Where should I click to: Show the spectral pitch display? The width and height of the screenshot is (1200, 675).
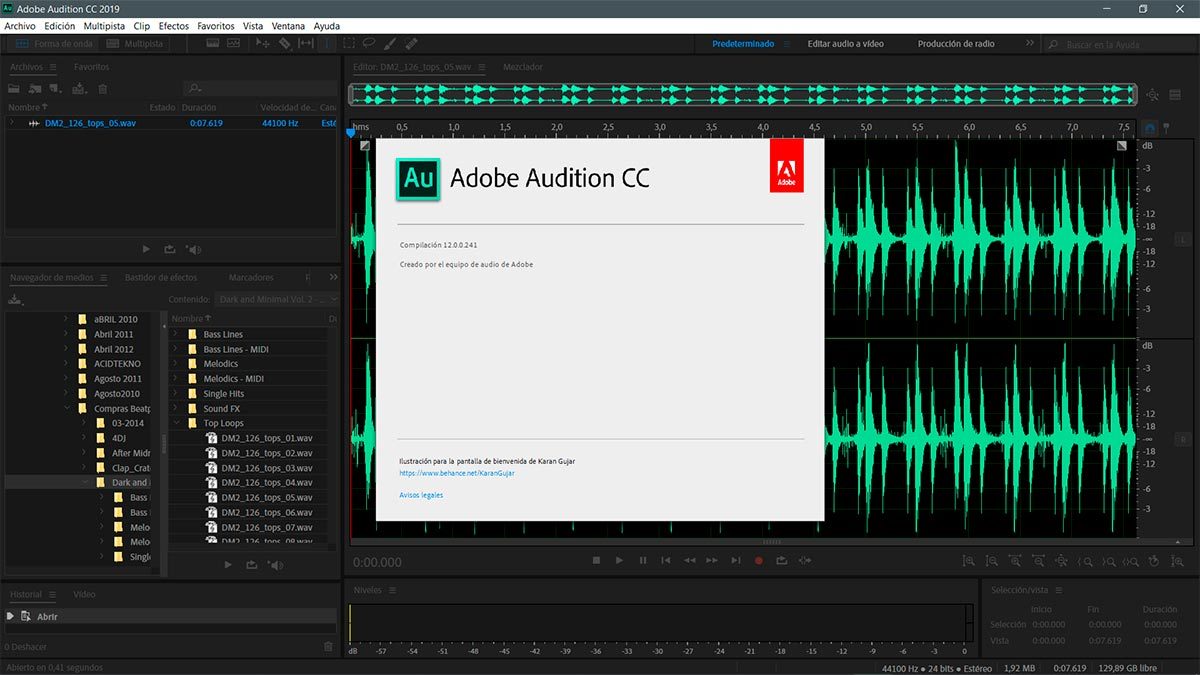pyautogui.click(x=233, y=43)
